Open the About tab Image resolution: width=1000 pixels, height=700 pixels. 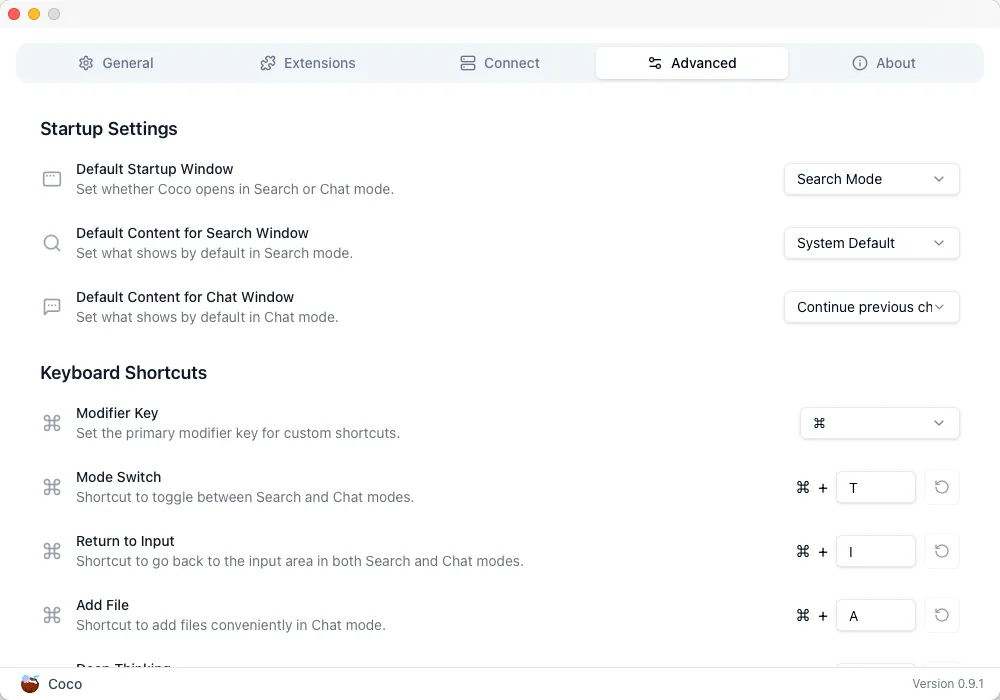(884, 63)
